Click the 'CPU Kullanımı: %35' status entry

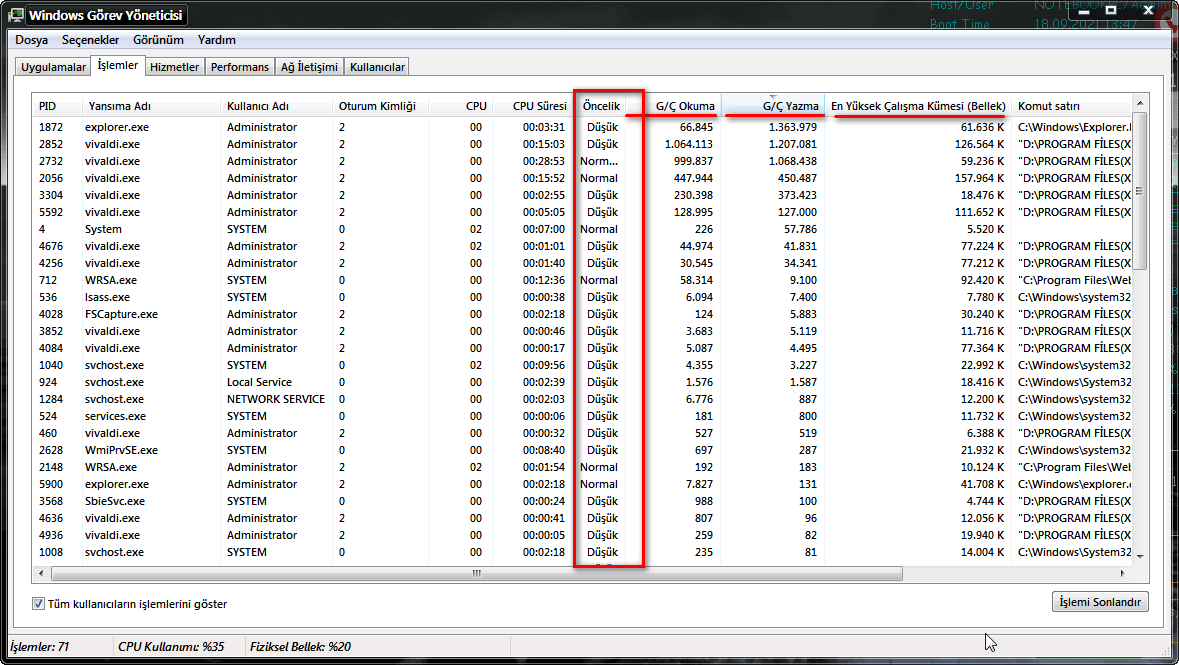pyautogui.click(x=171, y=647)
